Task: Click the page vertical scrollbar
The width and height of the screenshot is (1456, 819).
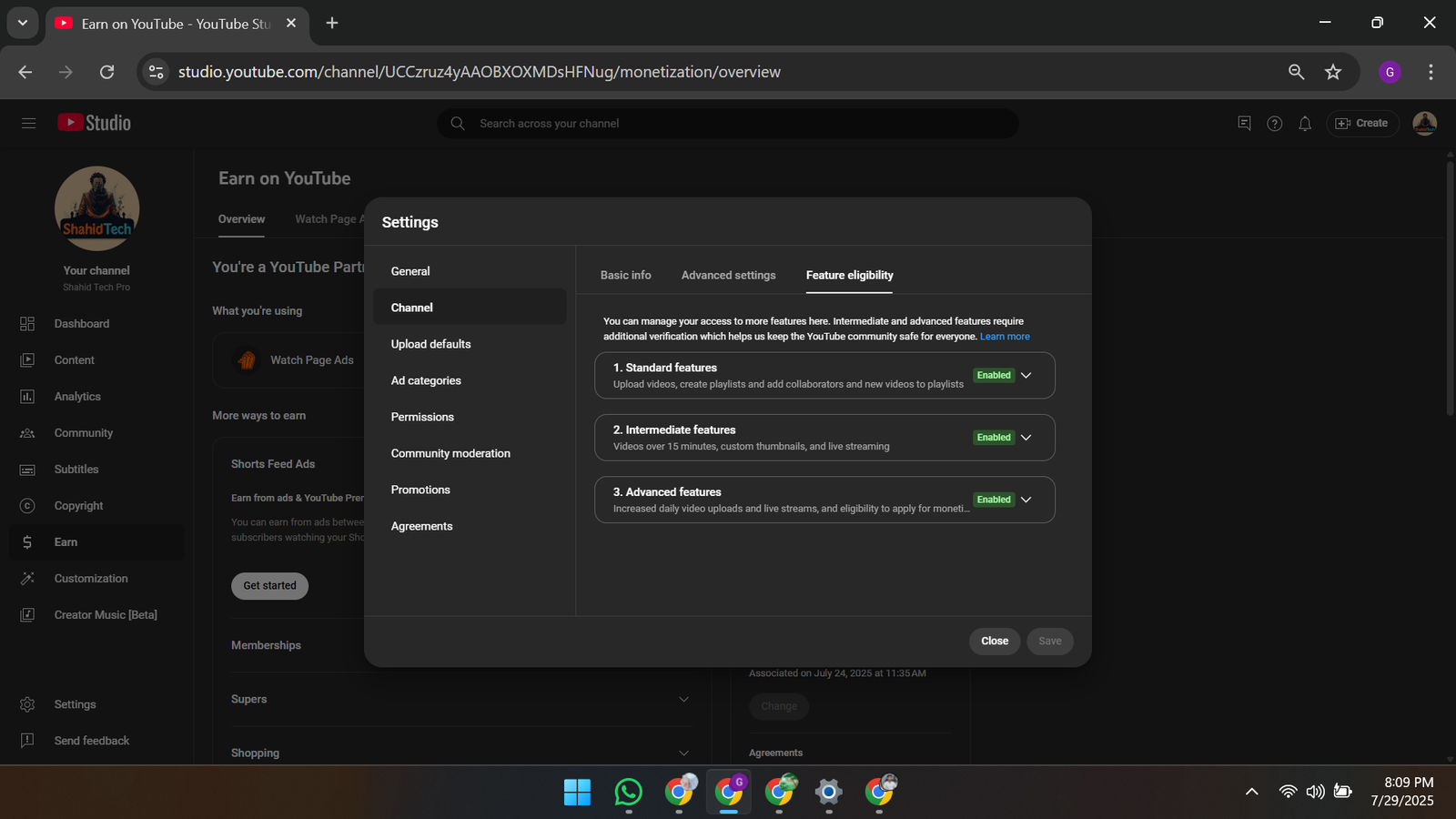Action: click(x=1450, y=289)
